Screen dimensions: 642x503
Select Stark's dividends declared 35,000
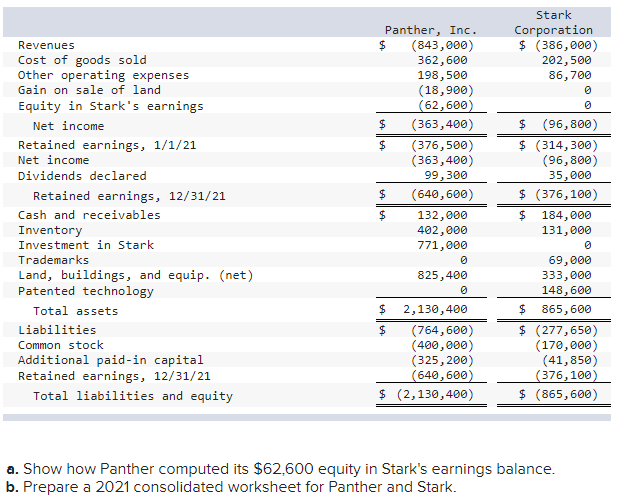570,175
